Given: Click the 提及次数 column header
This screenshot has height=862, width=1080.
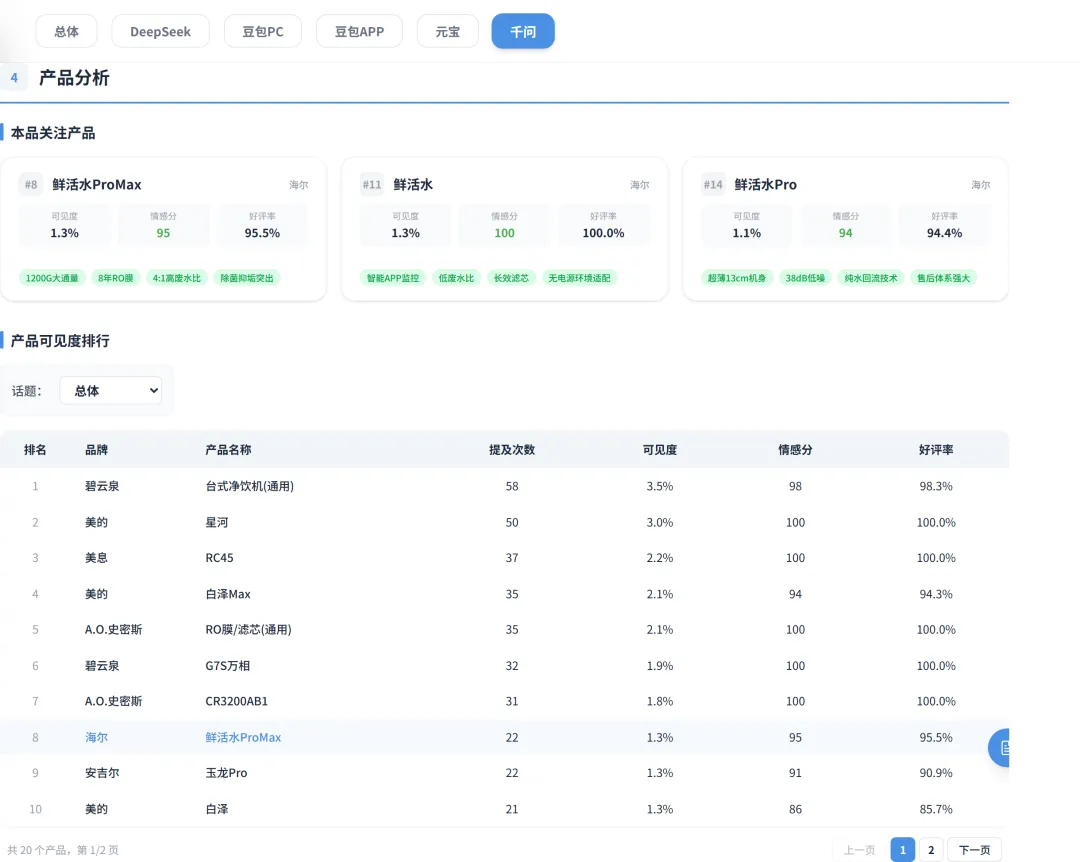Looking at the screenshot, I should click(x=512, y=450).
